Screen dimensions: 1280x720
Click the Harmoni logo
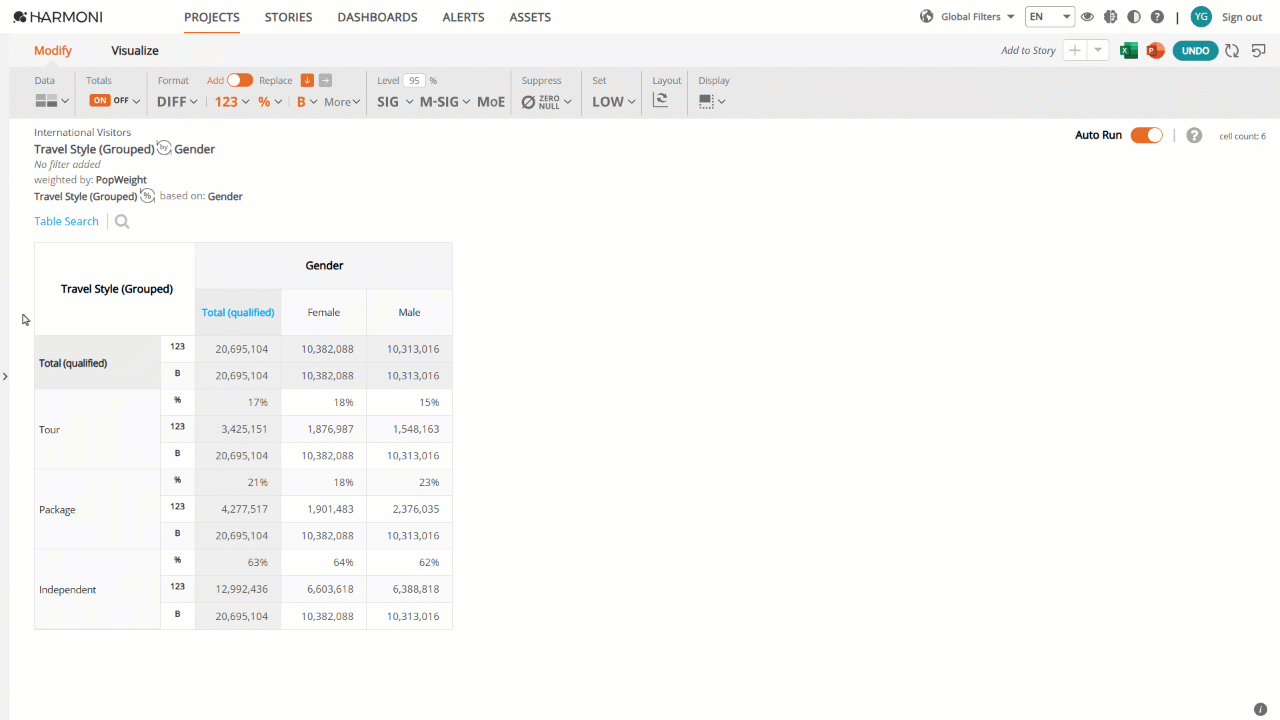[57, 17]
